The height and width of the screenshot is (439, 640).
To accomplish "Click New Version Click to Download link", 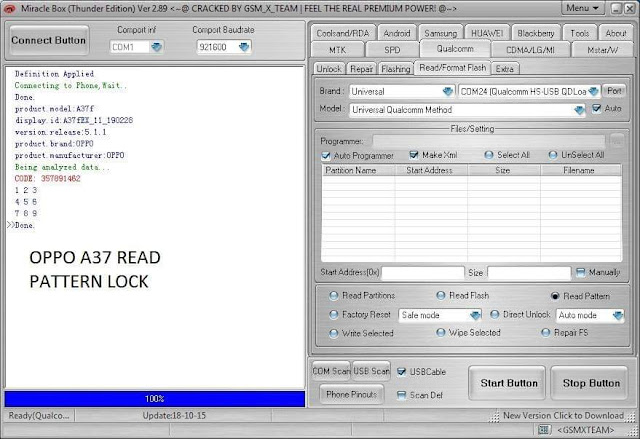I will 563,415.
